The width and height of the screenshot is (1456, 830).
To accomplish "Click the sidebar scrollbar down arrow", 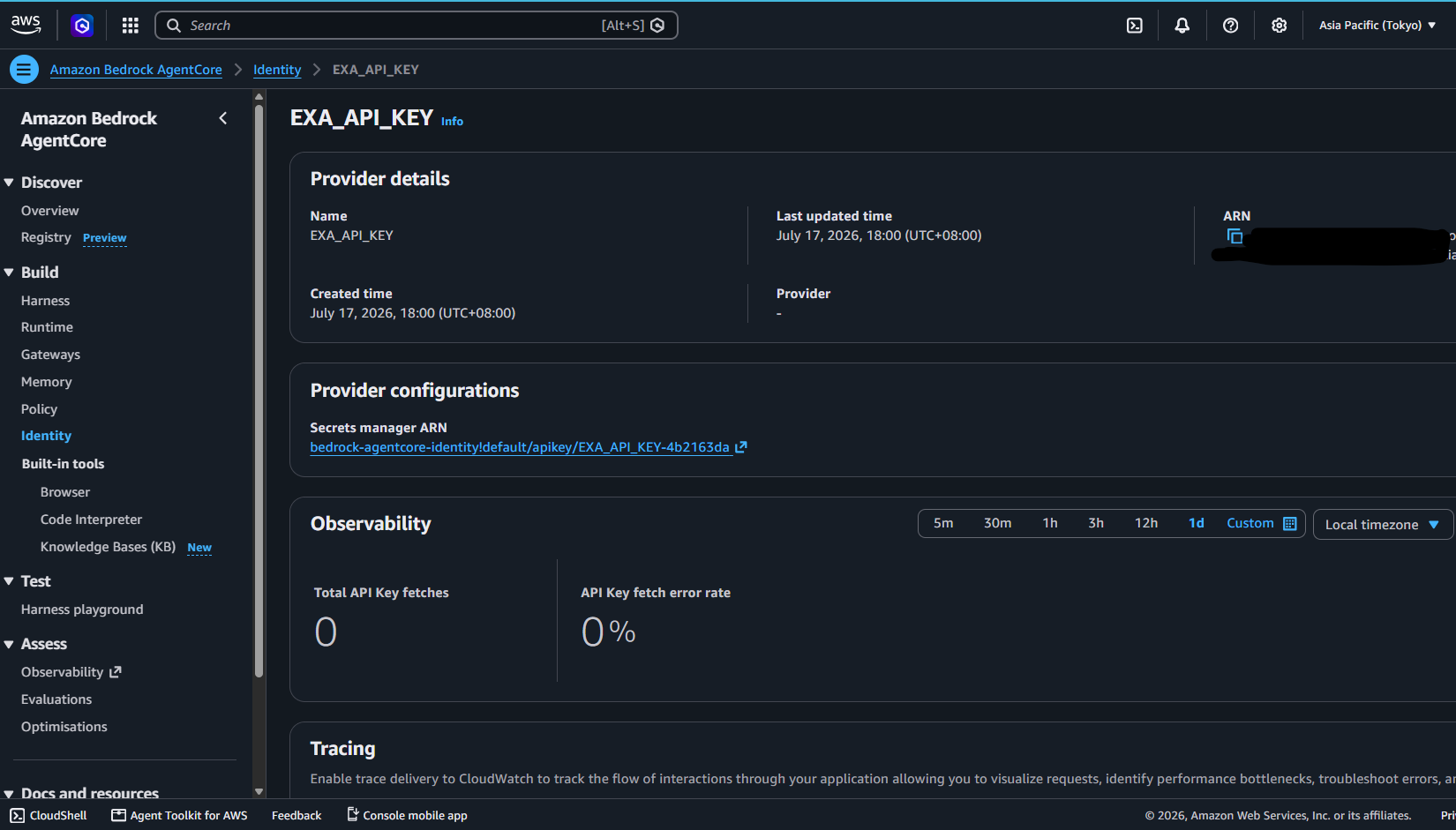I will pyautogui.click(x=259, y=792).
